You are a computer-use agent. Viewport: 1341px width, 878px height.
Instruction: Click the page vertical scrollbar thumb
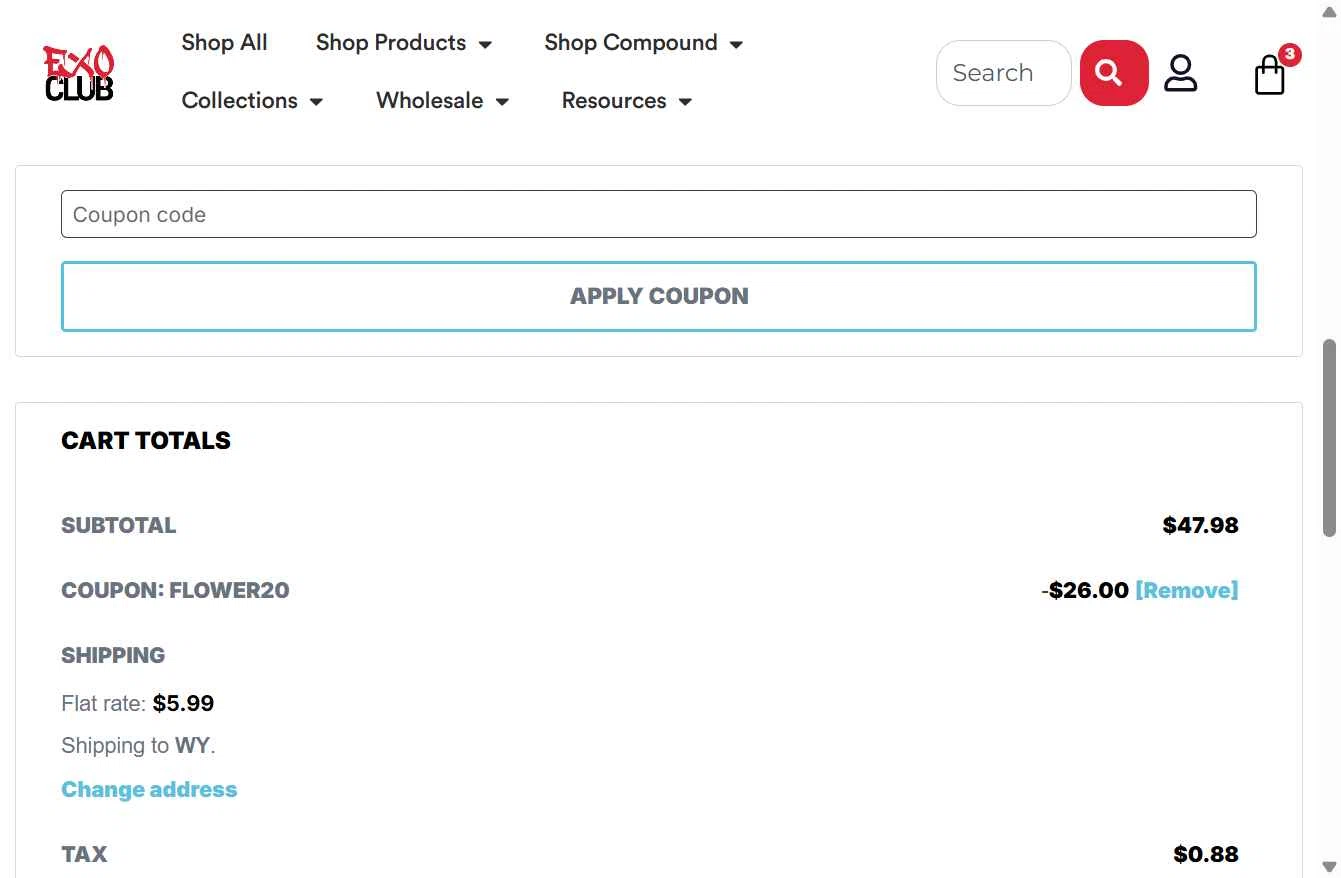pos(1329,438)
